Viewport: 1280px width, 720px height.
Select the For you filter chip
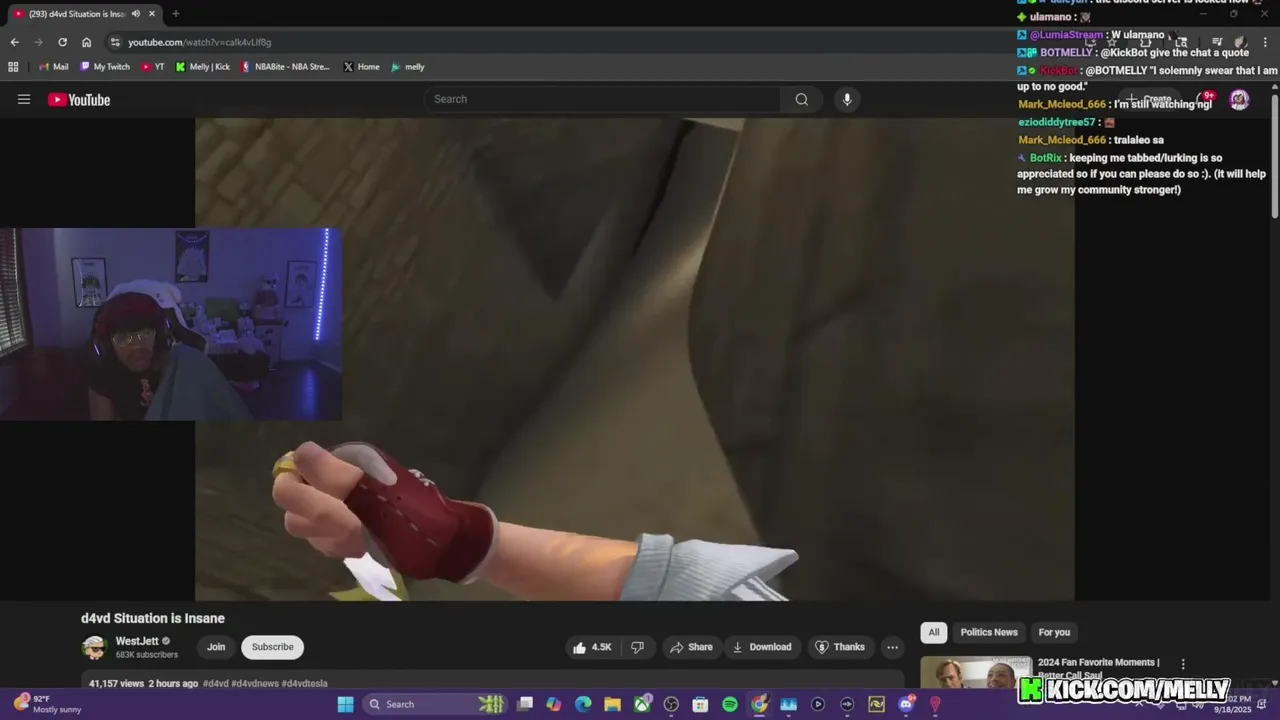(x=1054, y=632)
